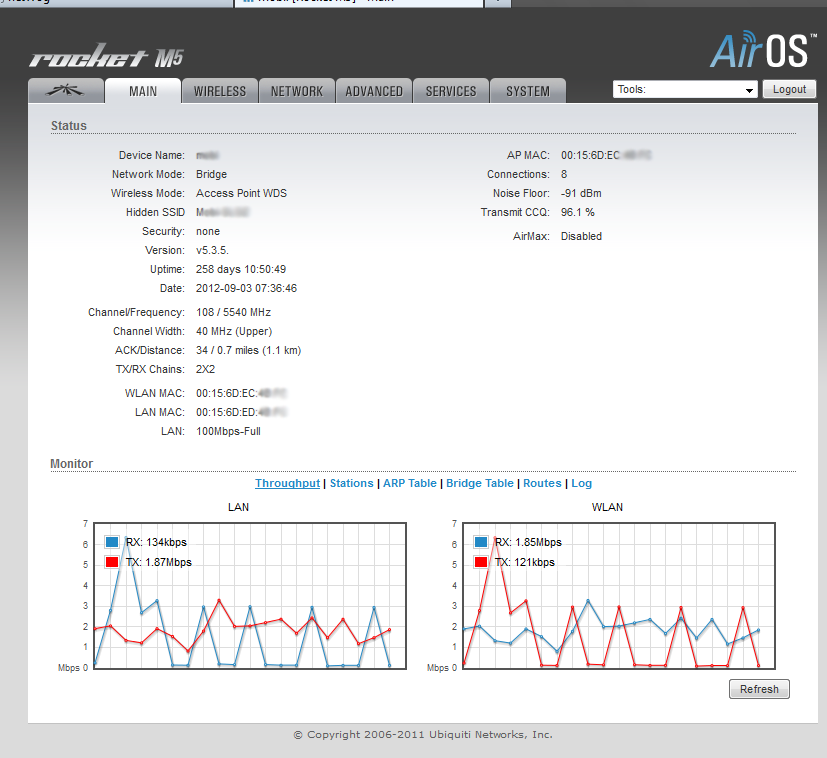Screen dimensions: 827x758
Task: Click the Refresh button
Action: coord(759,689)
